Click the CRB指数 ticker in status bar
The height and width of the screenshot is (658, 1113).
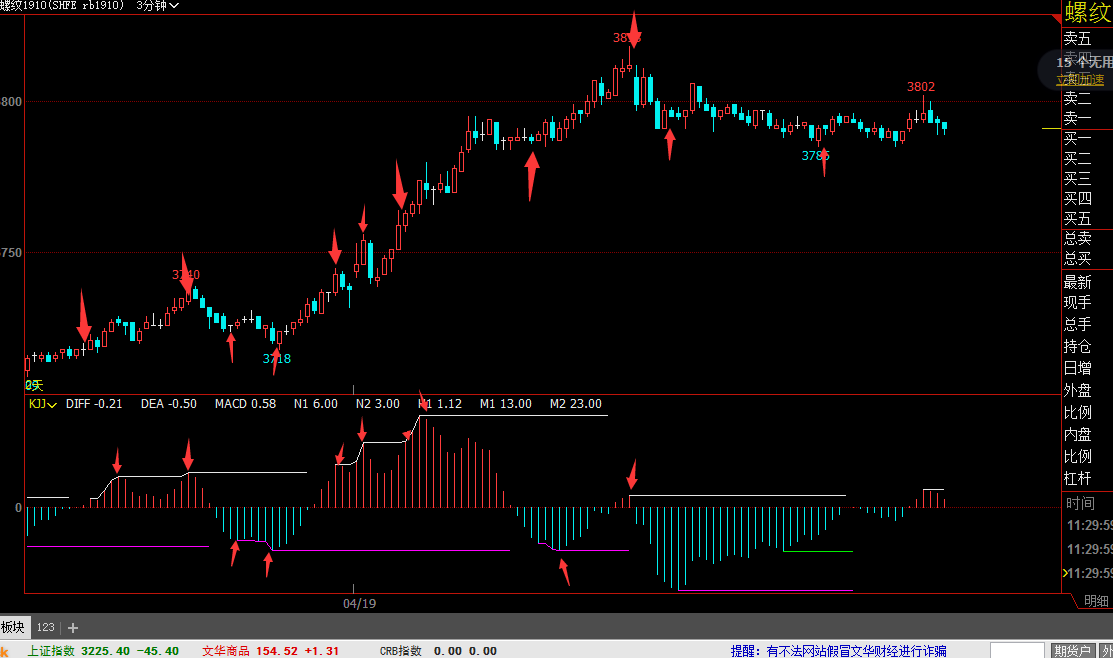point(402,651)
